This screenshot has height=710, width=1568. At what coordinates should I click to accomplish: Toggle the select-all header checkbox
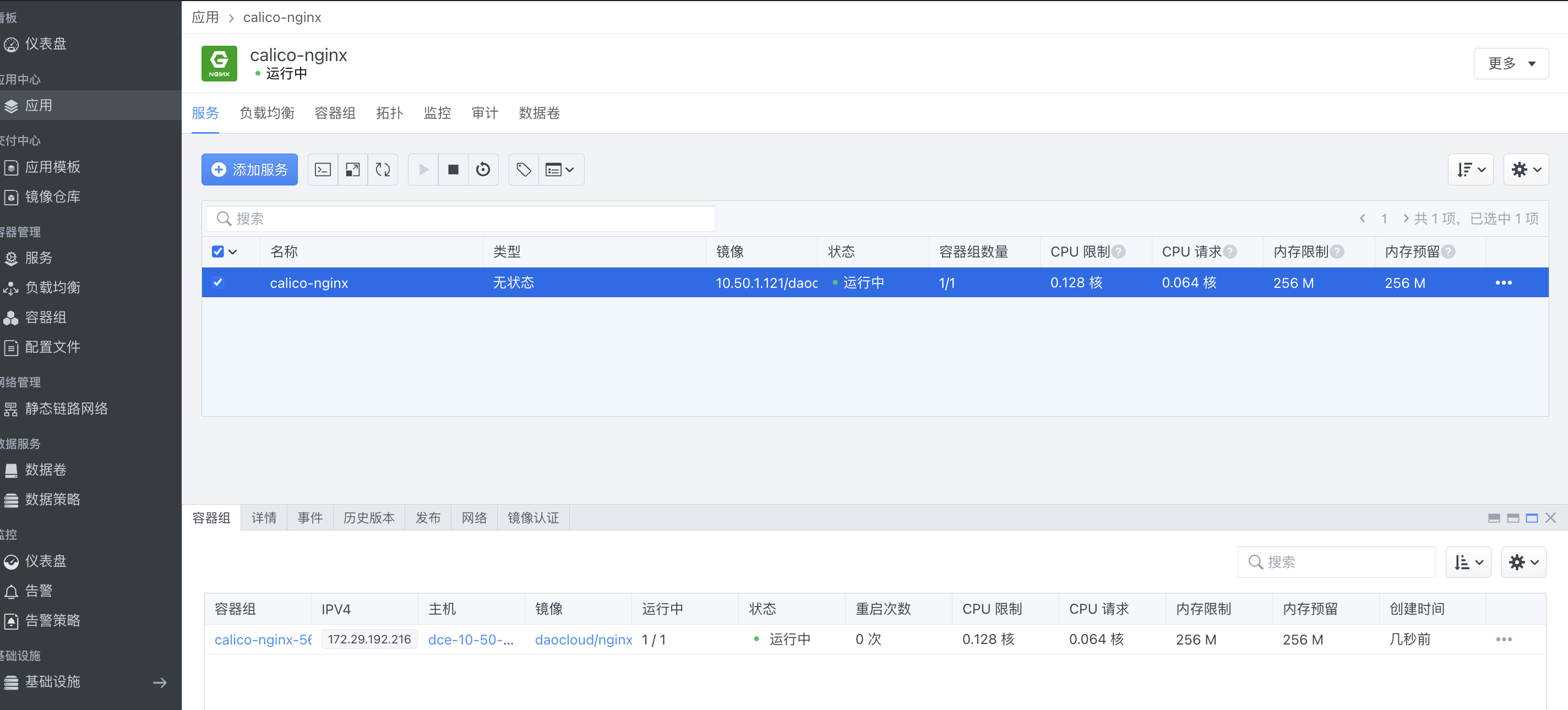pyautogui.click(x=218, y=252)
